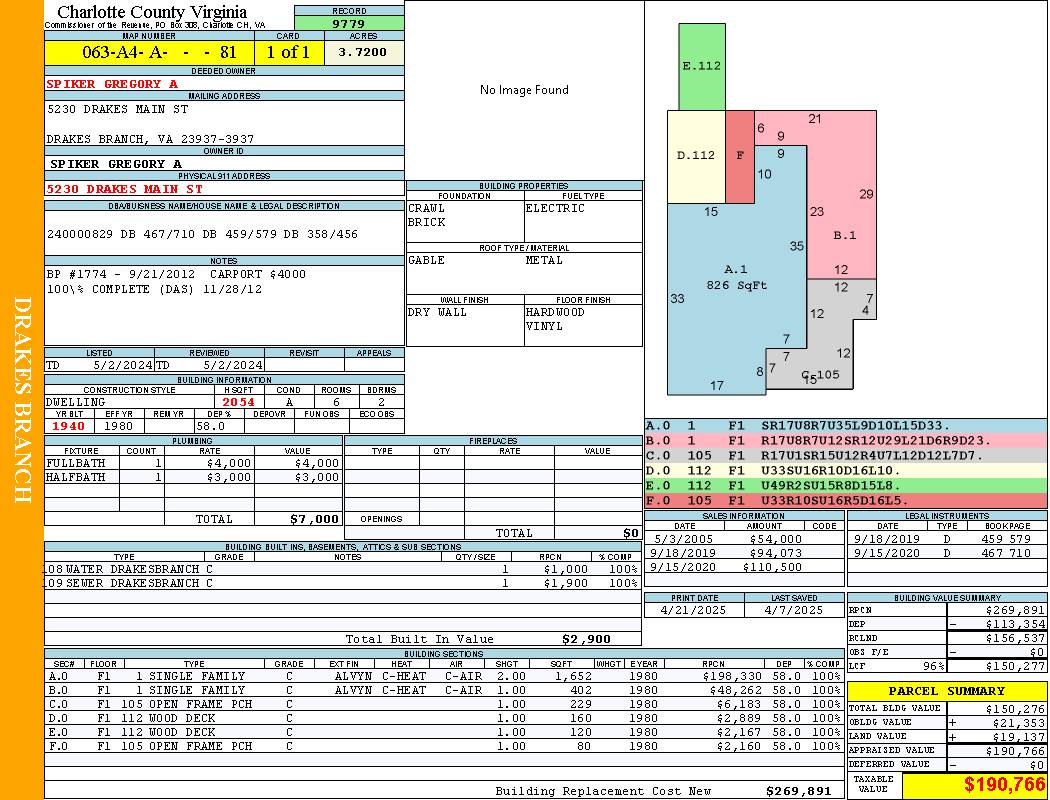Click the 'No Image Found' placeholder

(x=524, y=90)
